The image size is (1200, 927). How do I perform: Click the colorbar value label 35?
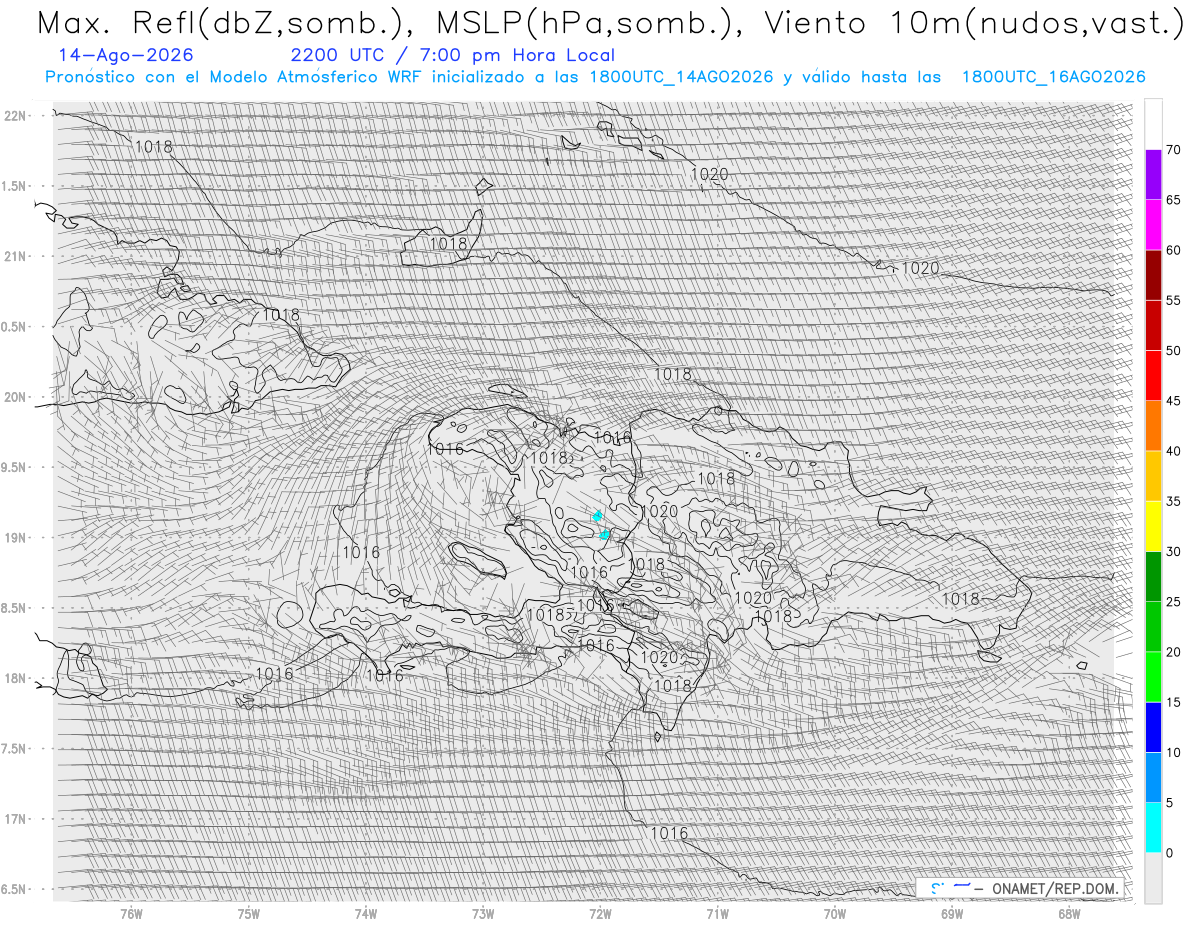tap(1173, 501)
